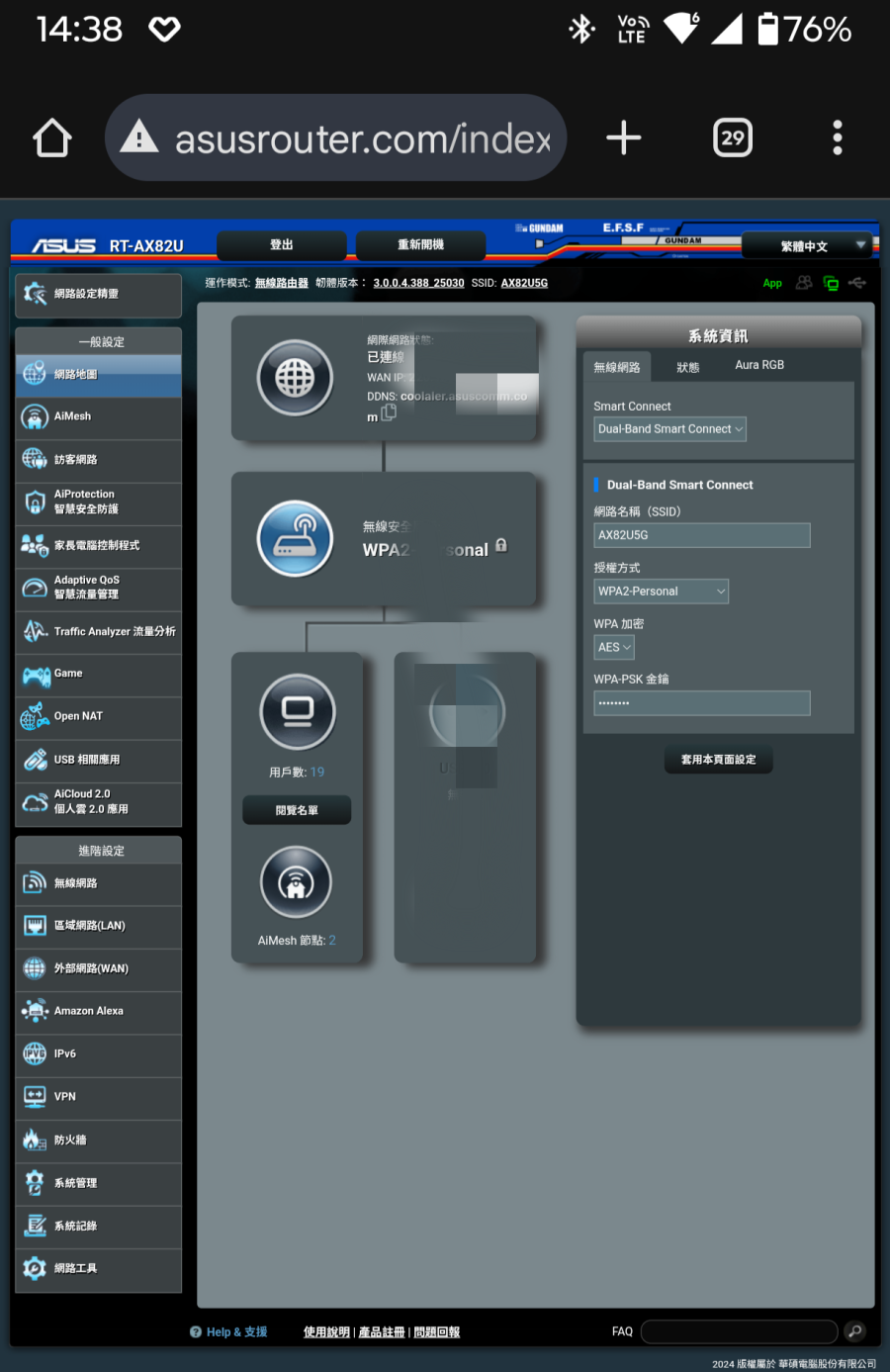Screen dimensions: 890x1372
Task: Click the connected clients monitor icon
Action: coord(297,711)
